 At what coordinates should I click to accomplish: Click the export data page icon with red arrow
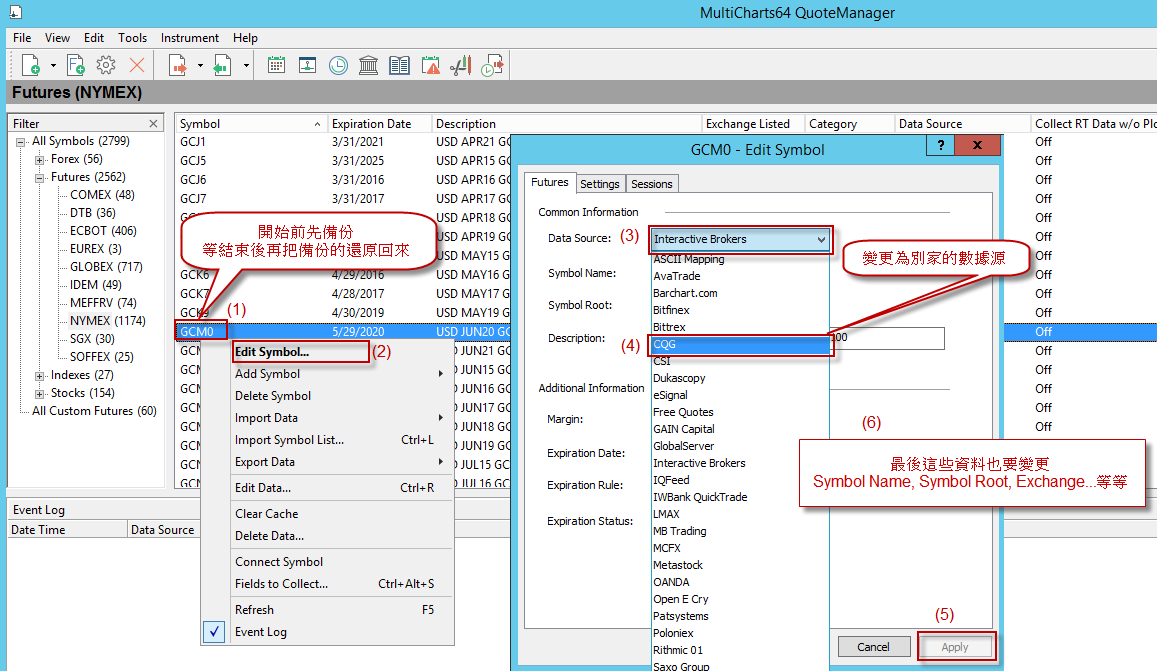click(x=178, y=66)
